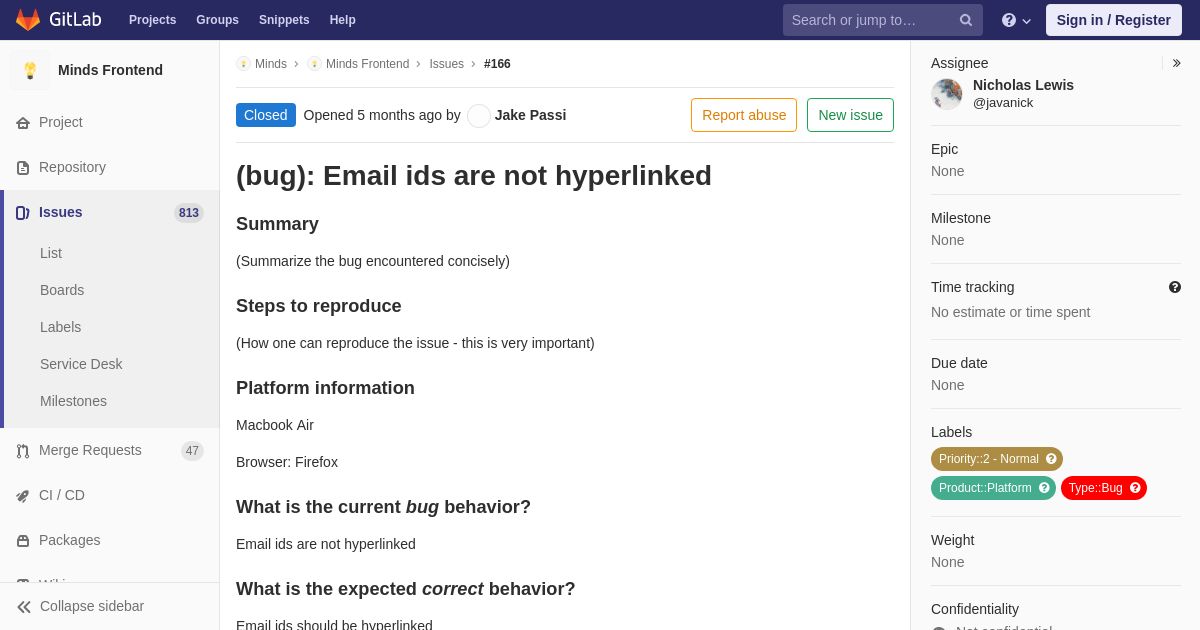1200x630 pixels.
Task: Click Jake Passi's author avatar
Action: click(479, 115)
